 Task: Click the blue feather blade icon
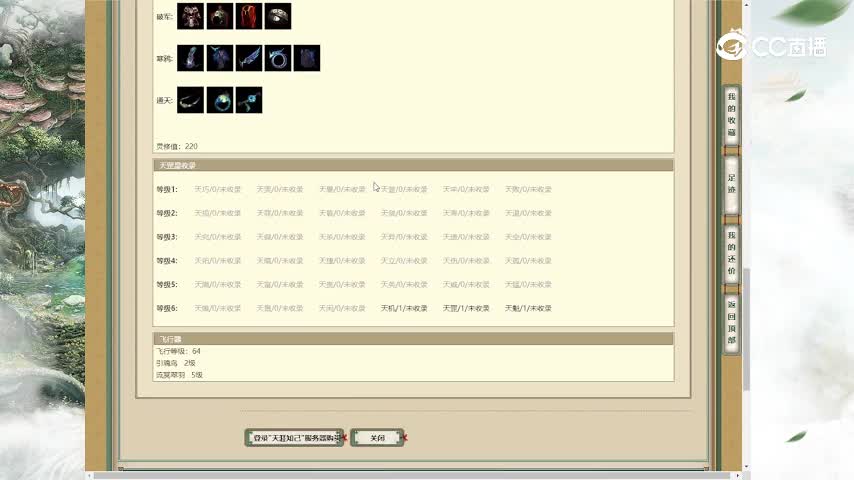[249, 58]
